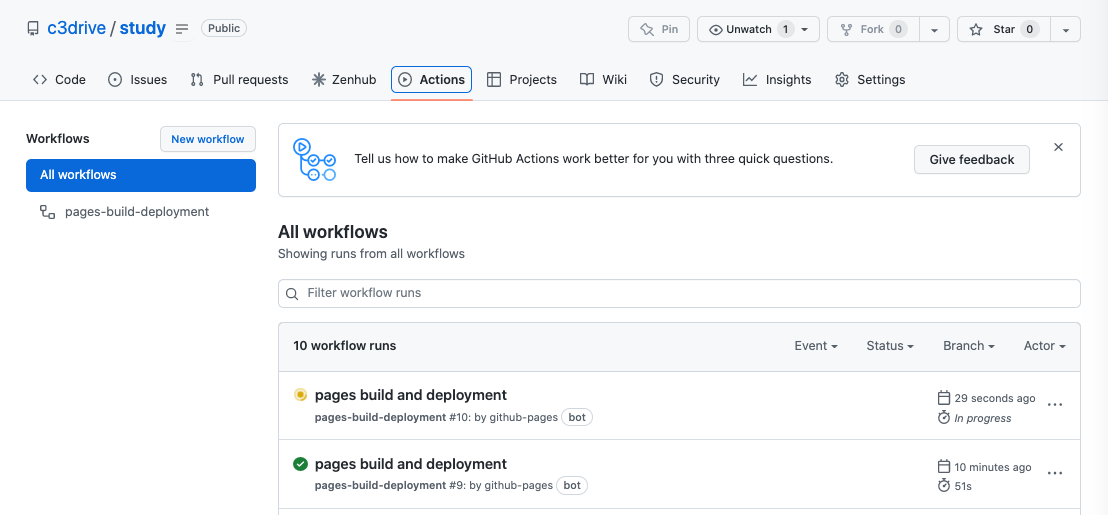Image resolution: width=1108 pixels, height=515 pixels.
Task: Dismiss the feedback banner with X
Action: (1058, 147)
